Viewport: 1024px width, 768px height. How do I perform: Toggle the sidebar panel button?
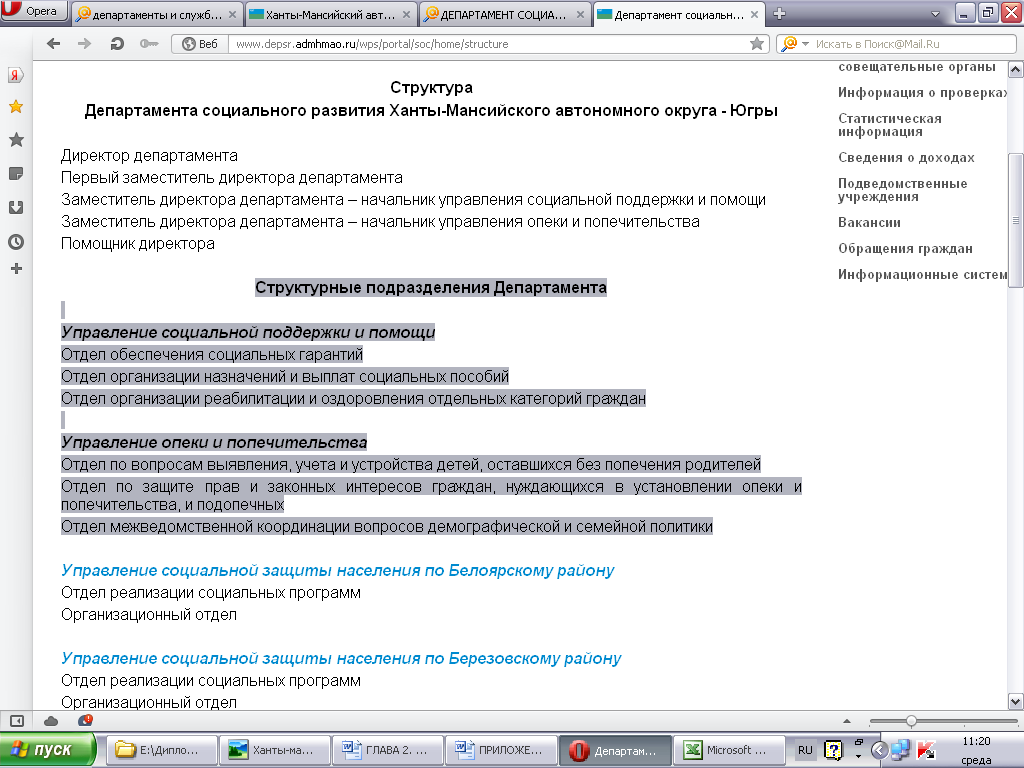pyautogui.click(x=17, y=721)
